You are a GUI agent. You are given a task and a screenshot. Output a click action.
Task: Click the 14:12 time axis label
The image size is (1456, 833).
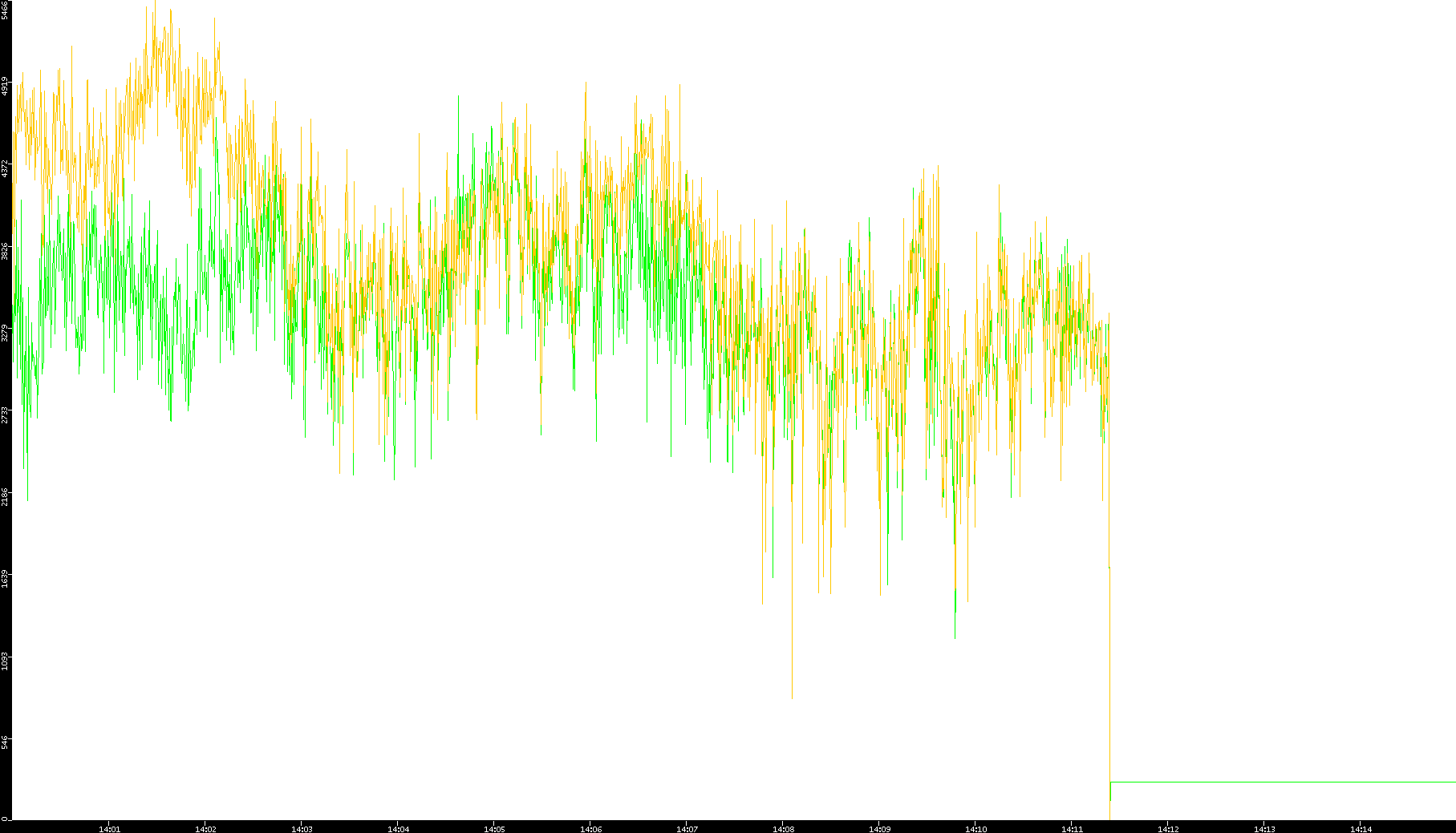1168,829
